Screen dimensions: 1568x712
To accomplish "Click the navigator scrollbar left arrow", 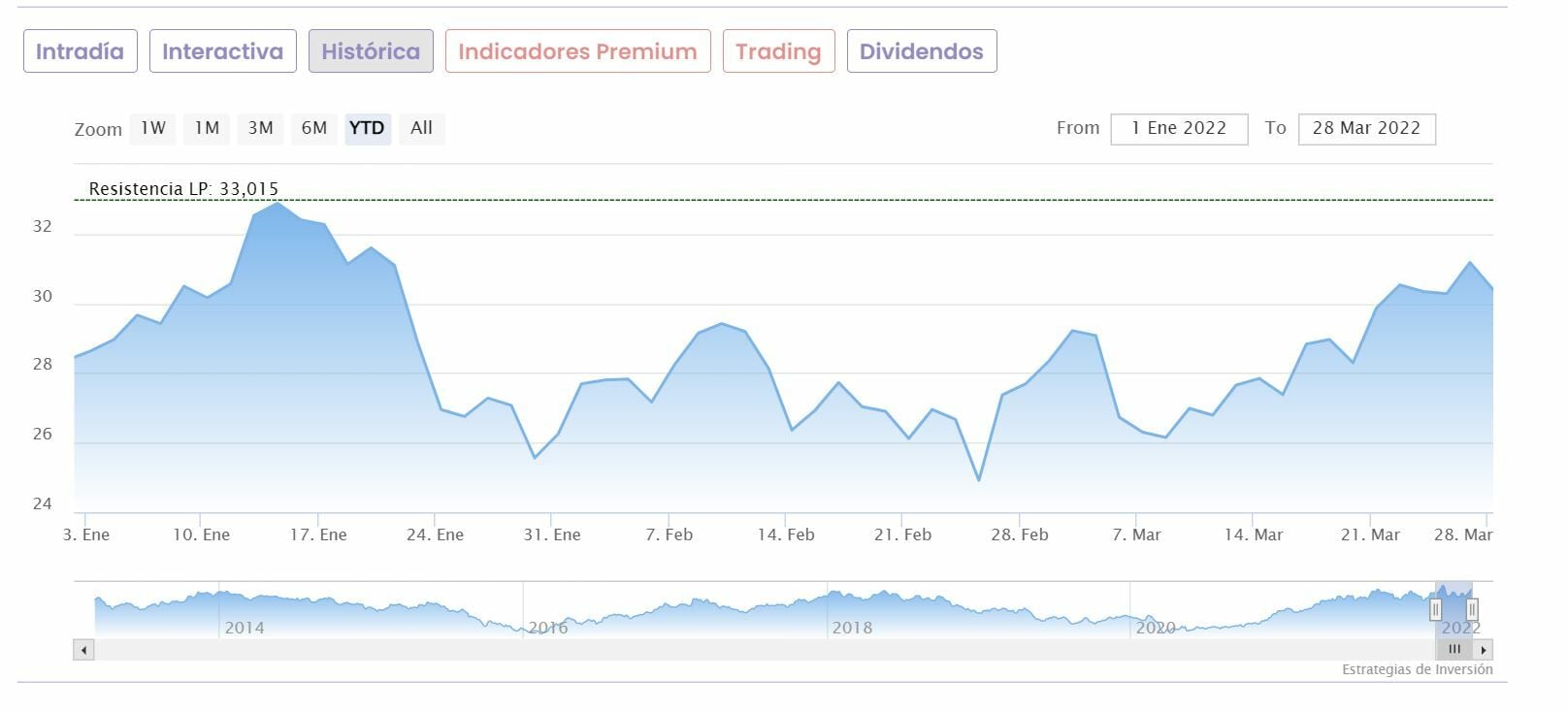I will 84,650.
